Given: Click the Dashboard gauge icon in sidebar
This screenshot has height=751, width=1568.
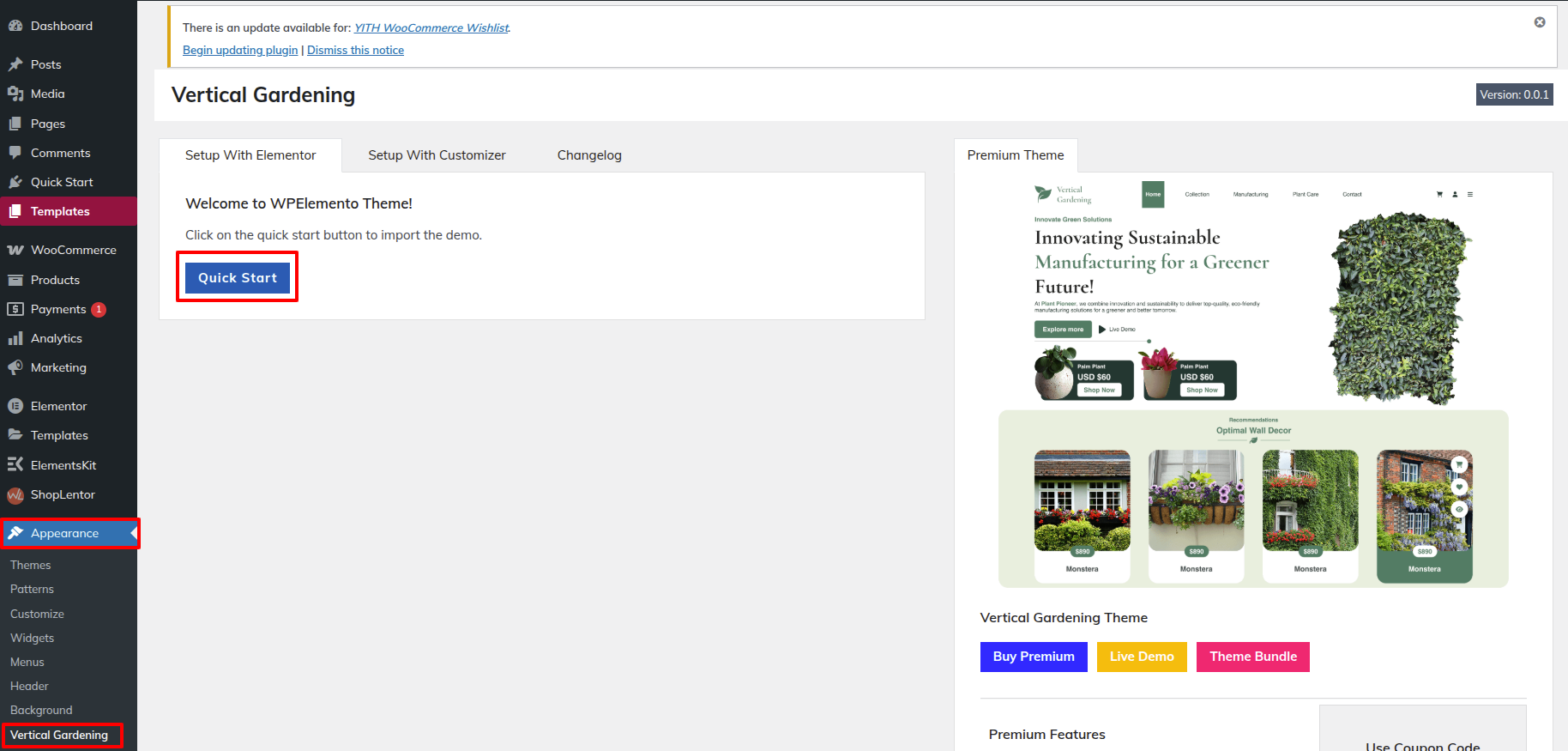Looking at the screenshot, I should [15, 26].
